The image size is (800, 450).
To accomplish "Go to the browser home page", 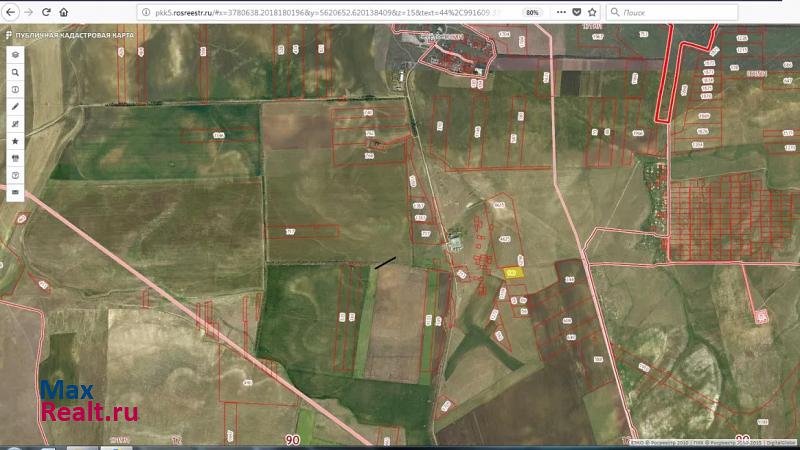I will 64,12.
